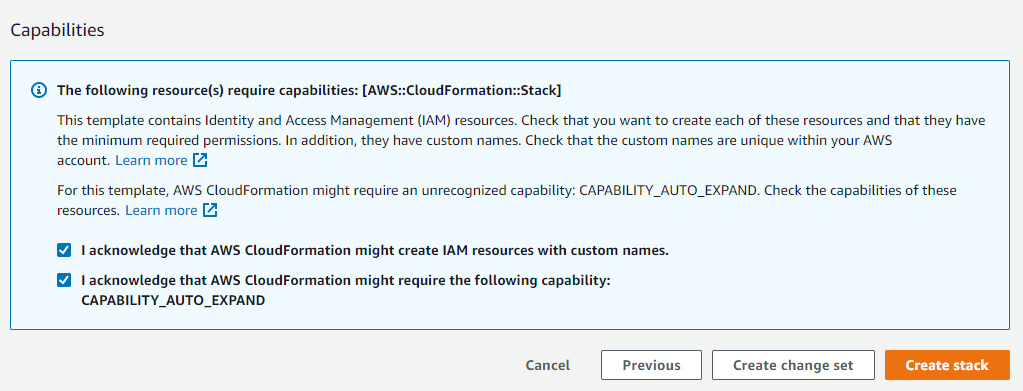Uncheck the CAPABILITY_AUTO_EXPAND acknowledgement checkbox
The width and height of the screenshot is (1023, 391).
[x=64, y=280]
